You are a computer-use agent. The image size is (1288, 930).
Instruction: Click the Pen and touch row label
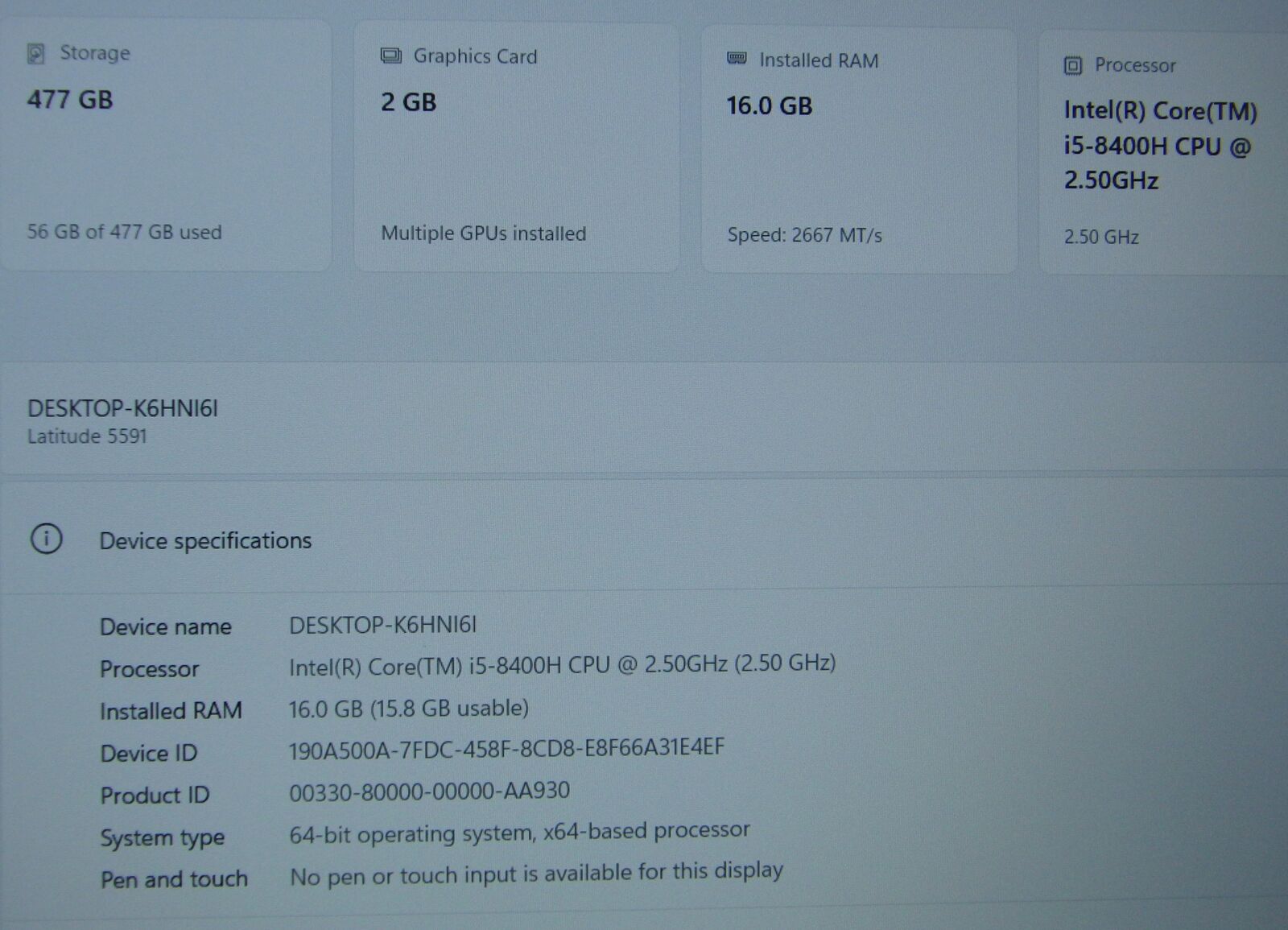(174, 879)
